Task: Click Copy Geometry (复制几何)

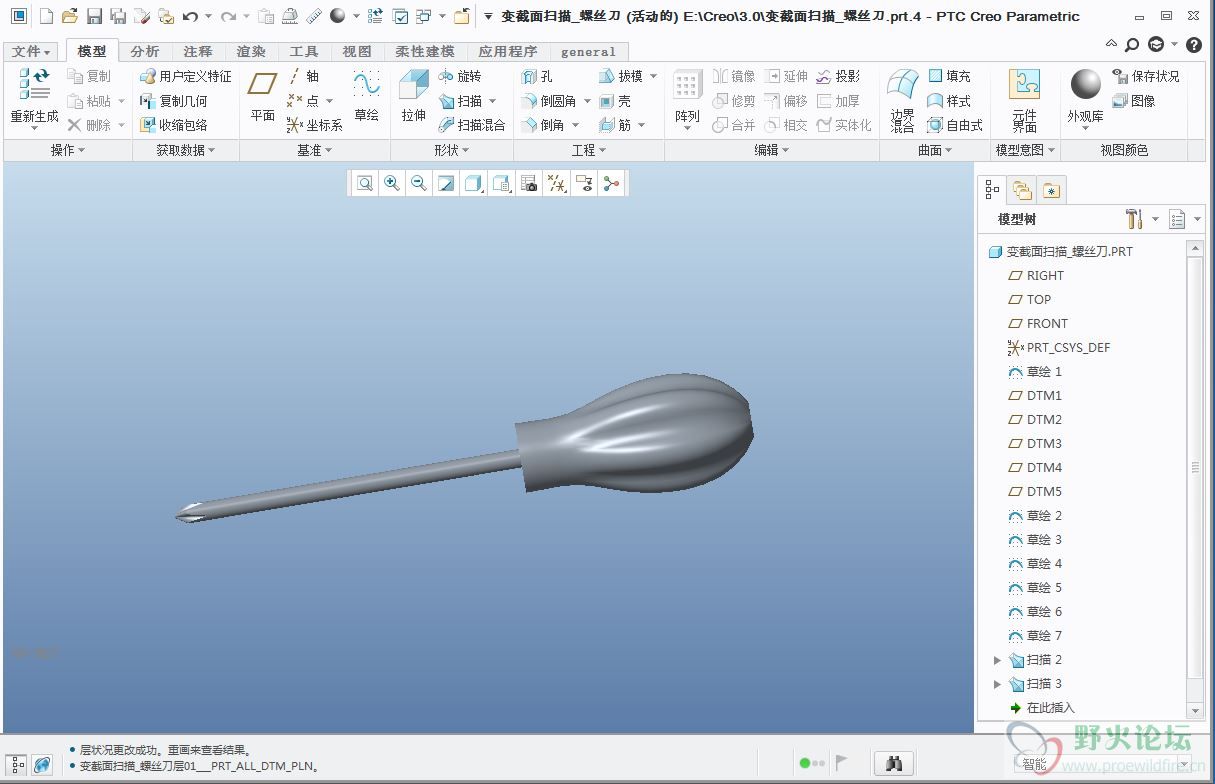Action: [x=174, y=101]
